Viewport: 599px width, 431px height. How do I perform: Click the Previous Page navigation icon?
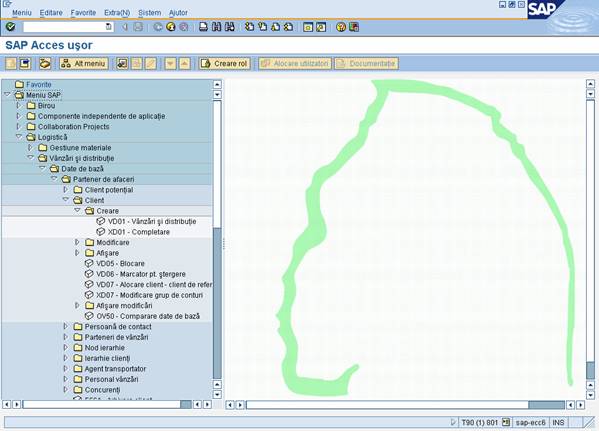(x=262, y=27)
